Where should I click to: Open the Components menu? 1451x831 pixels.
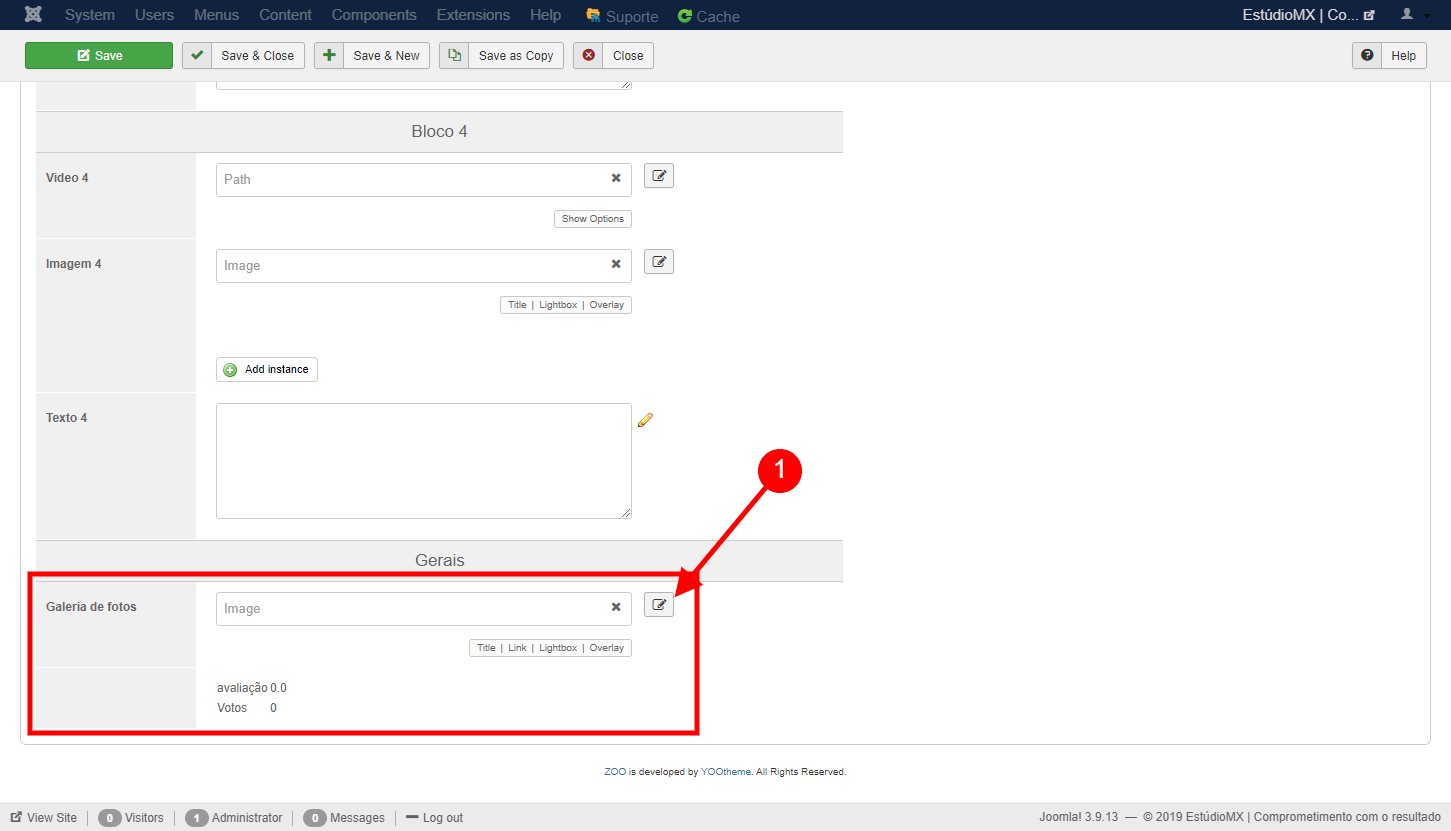374,15
